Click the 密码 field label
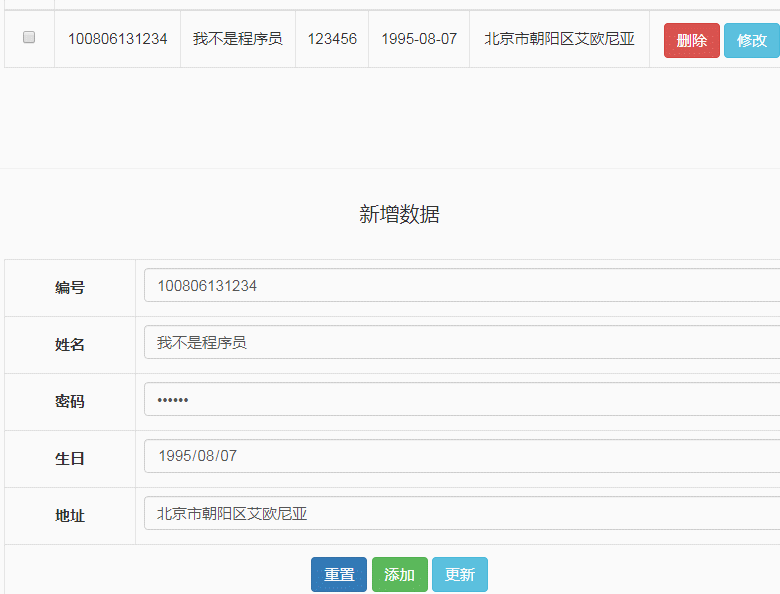This screenshot has width=780, height=594. 70,401
